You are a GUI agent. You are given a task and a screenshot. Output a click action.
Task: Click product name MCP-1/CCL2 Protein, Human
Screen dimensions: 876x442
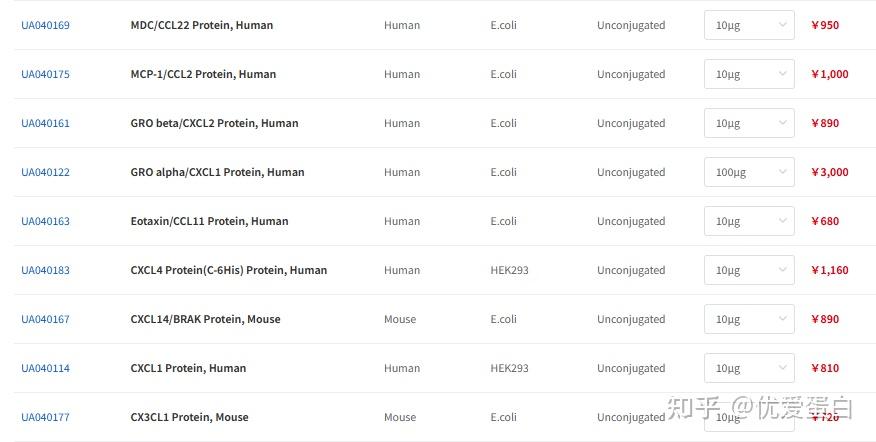click(203, 74)
